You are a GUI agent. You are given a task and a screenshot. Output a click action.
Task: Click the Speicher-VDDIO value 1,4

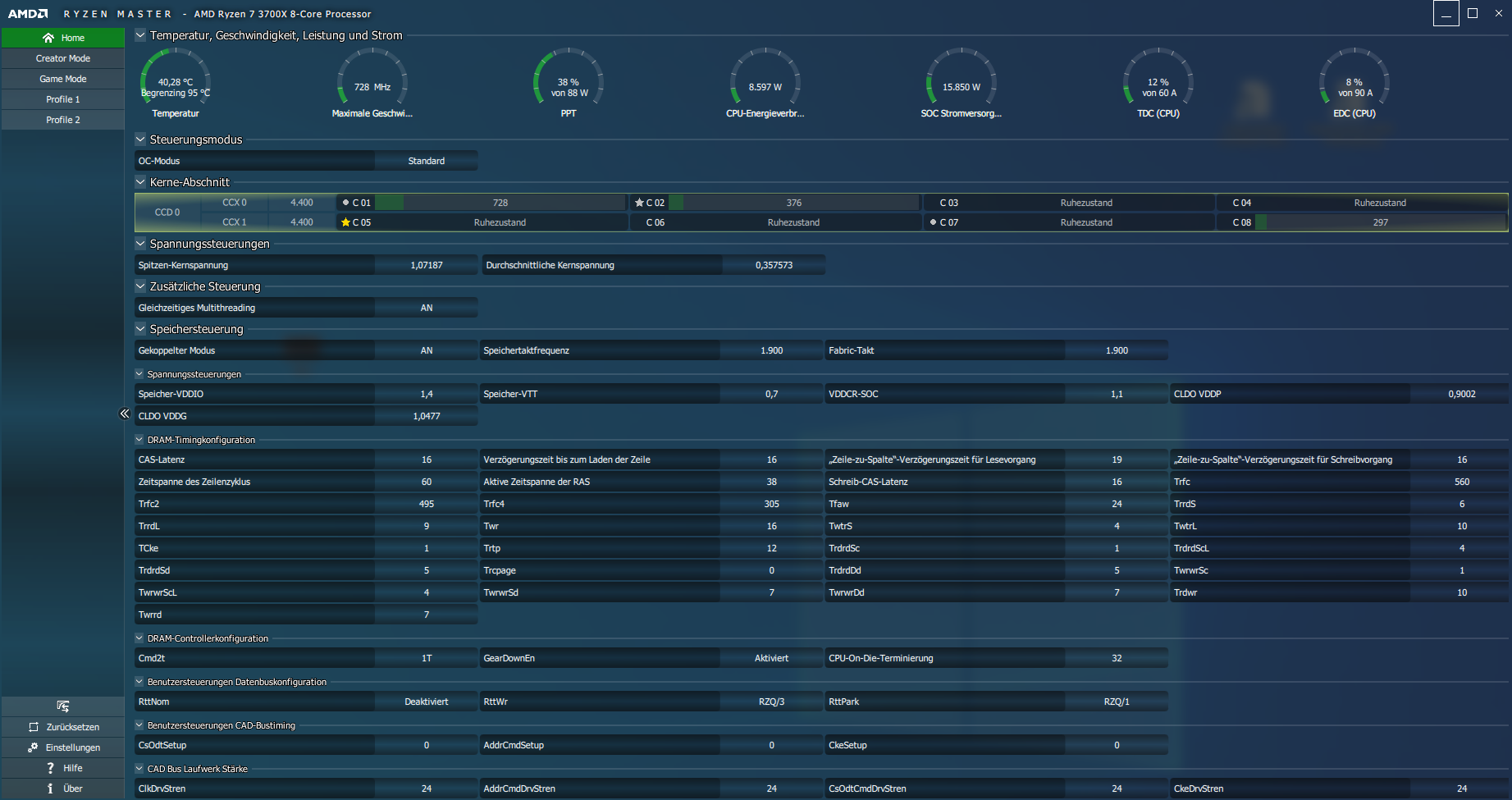tap(427, 394)
